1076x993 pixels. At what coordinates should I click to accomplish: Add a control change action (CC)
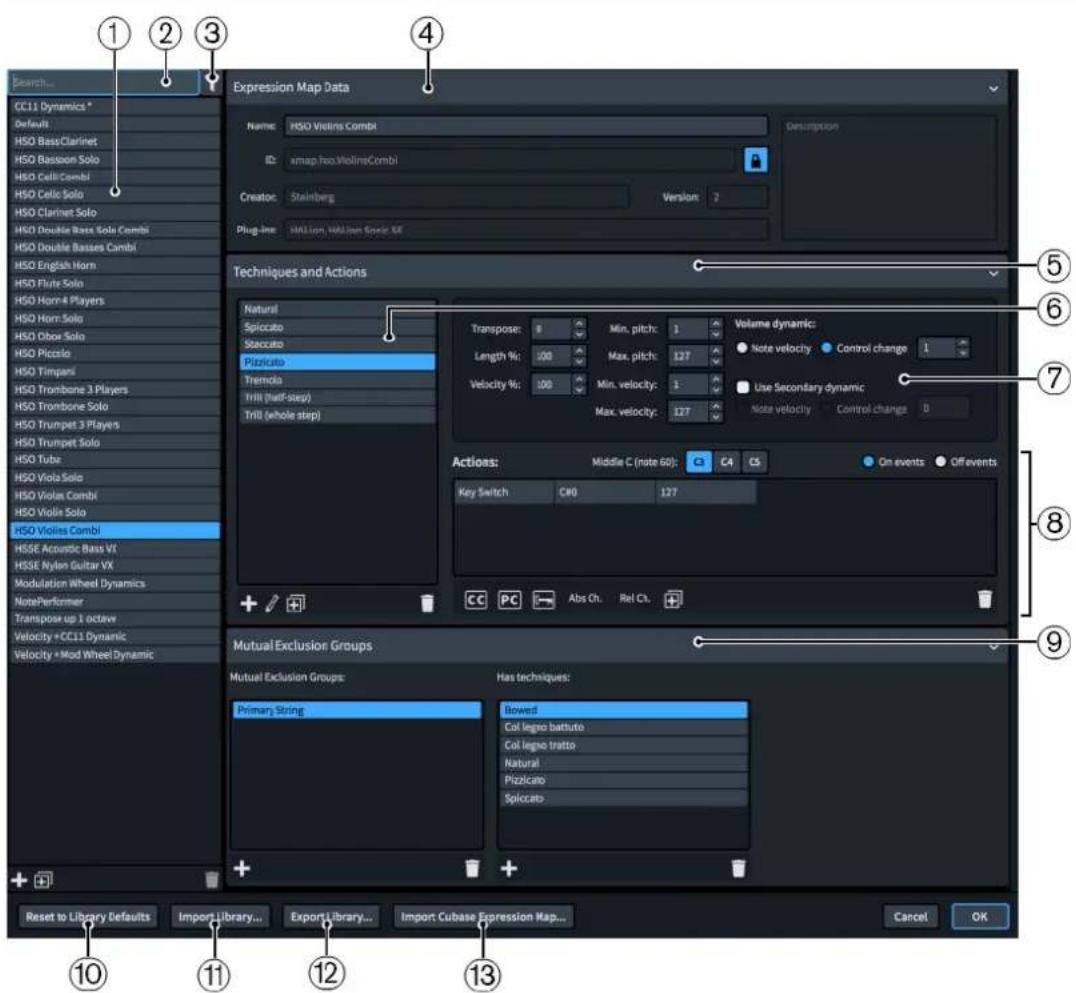coord(476,600)
